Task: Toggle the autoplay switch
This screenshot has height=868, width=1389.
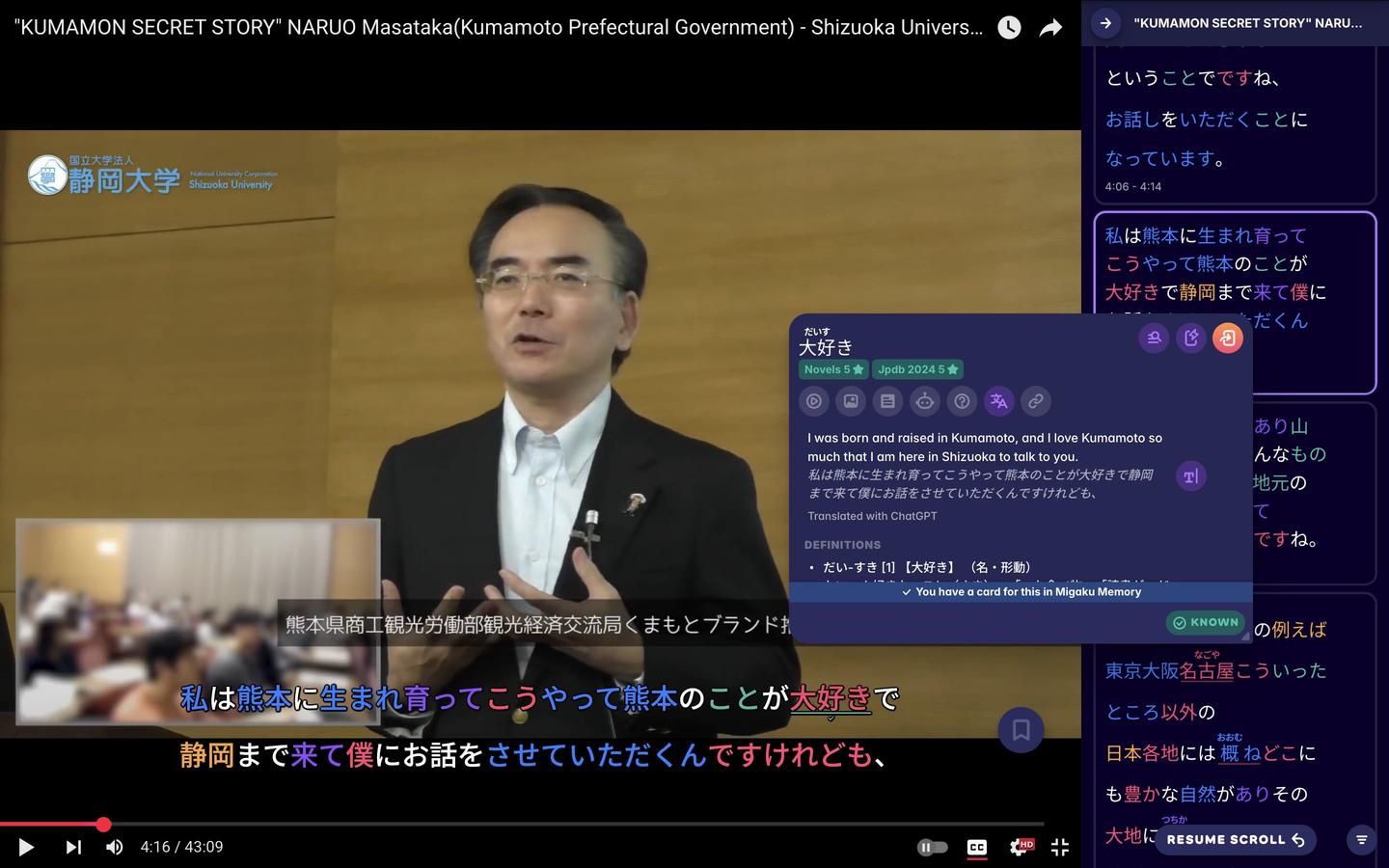Action: coord(932,847)
